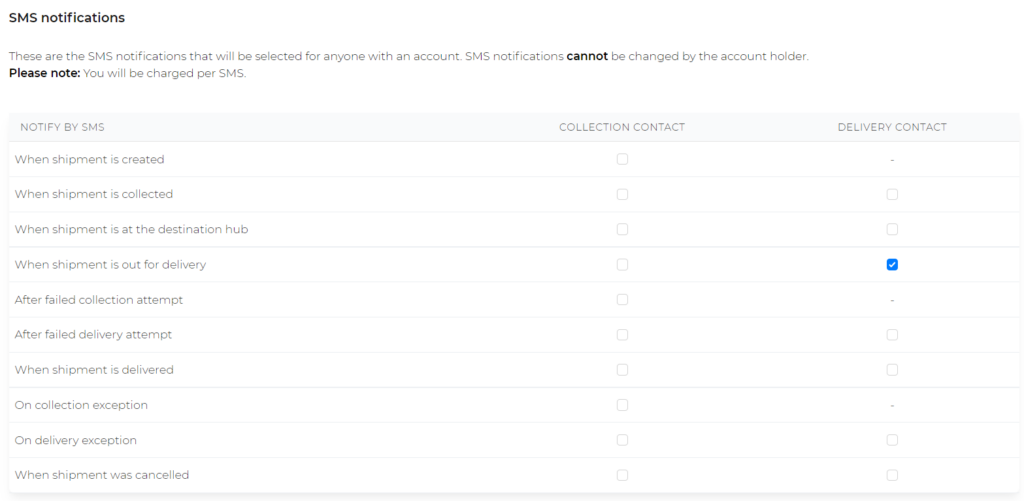The height and width of the screenshot is (501, 1024).
Task: Check delivery contact on delivery exception
Action: click(892, 440)
